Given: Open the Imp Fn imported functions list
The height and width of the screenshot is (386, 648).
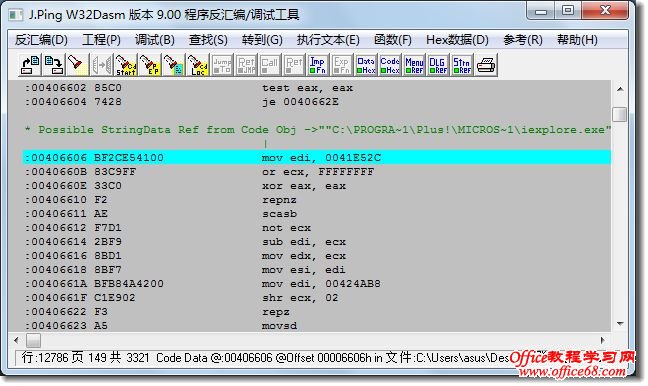Looking at the screenshot, I should pyautogui.click(x=318, y=65).
